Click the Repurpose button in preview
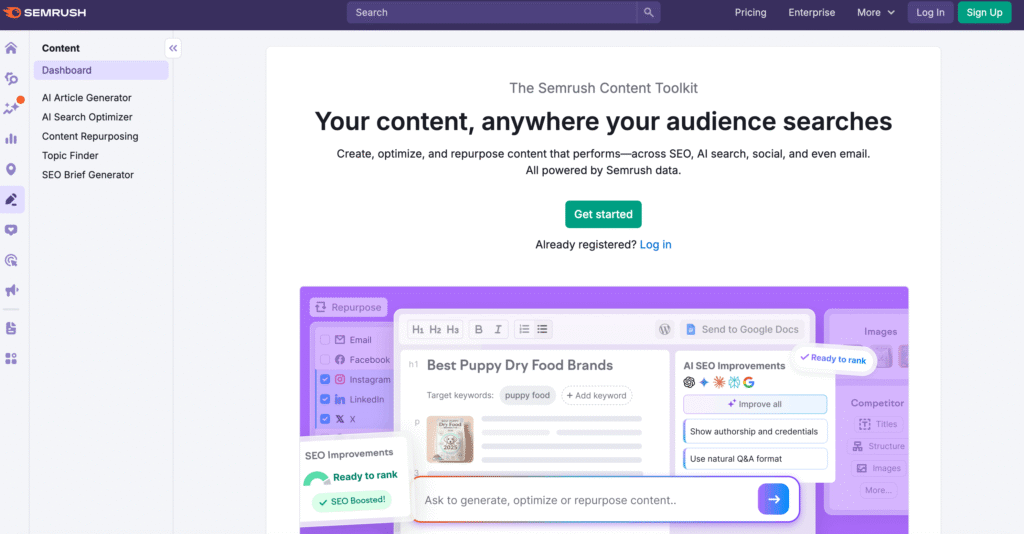This screenshot has height=534, width=1024. pyautogui.click(x=348, y=307)
